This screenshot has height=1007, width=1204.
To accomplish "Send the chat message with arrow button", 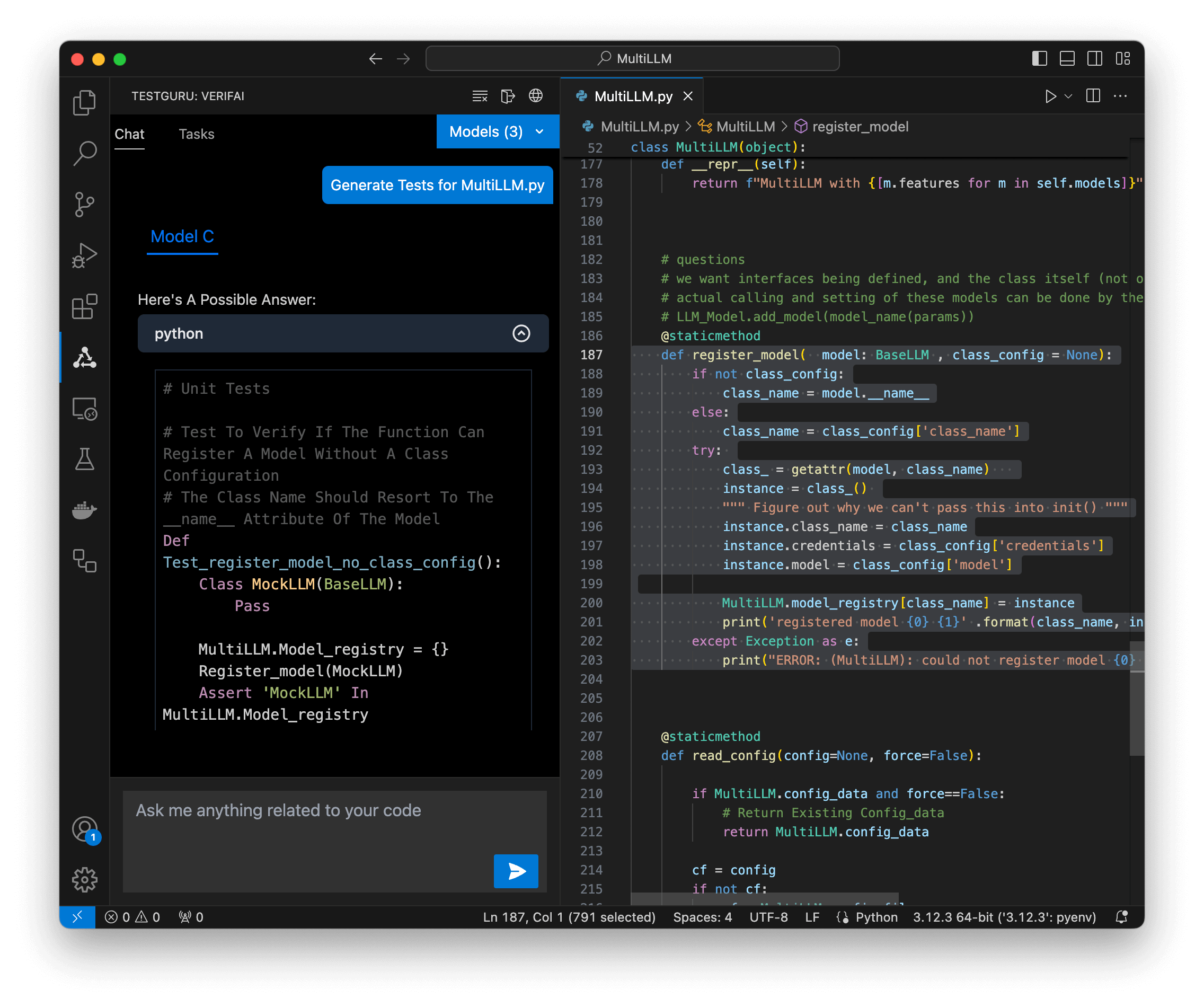I will click(516, 871).
